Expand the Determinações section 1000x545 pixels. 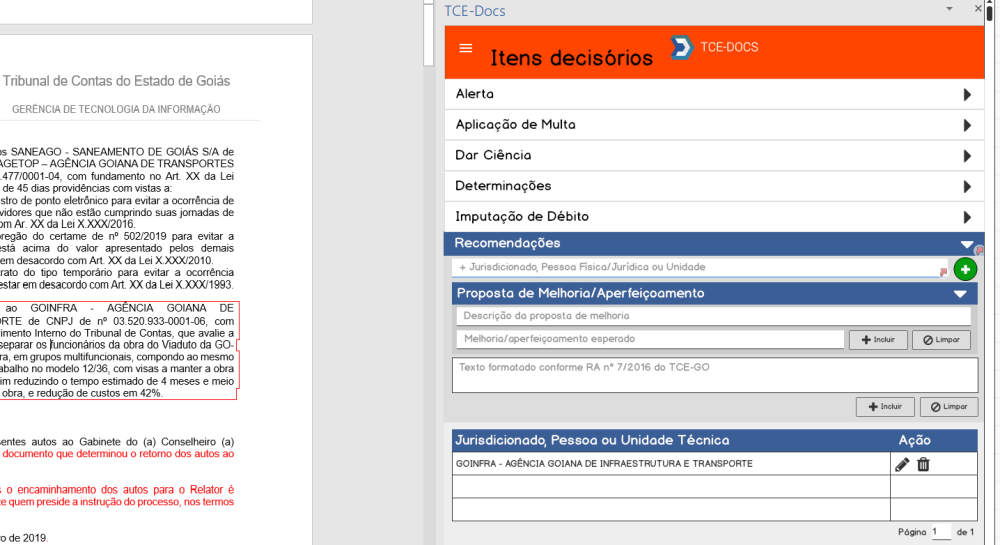966,186
